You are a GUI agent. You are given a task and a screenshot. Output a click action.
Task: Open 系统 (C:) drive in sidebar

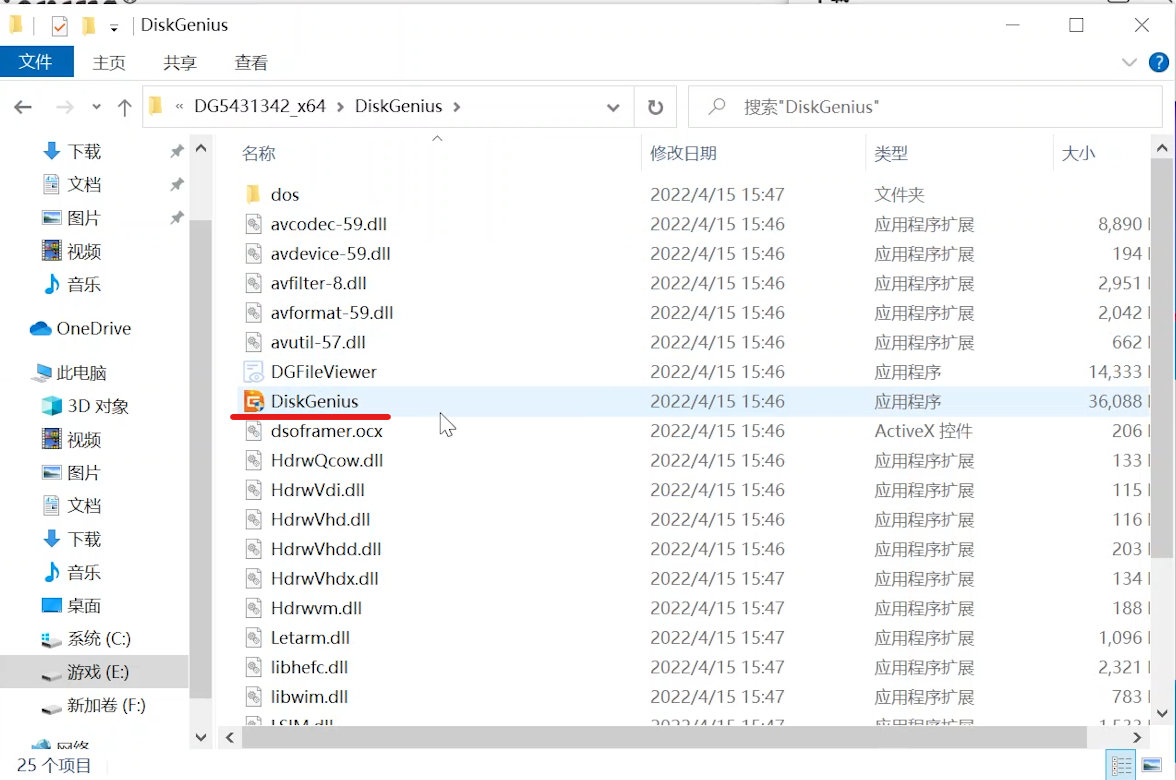(86, 639)
